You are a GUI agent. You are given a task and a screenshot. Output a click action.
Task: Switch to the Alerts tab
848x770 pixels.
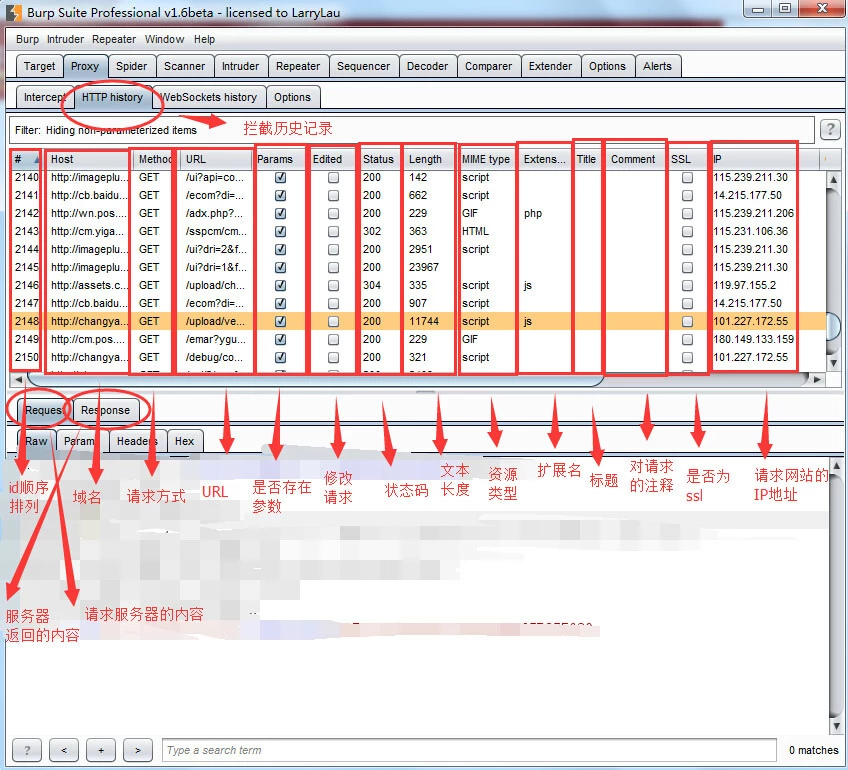[x=658, y=66]
